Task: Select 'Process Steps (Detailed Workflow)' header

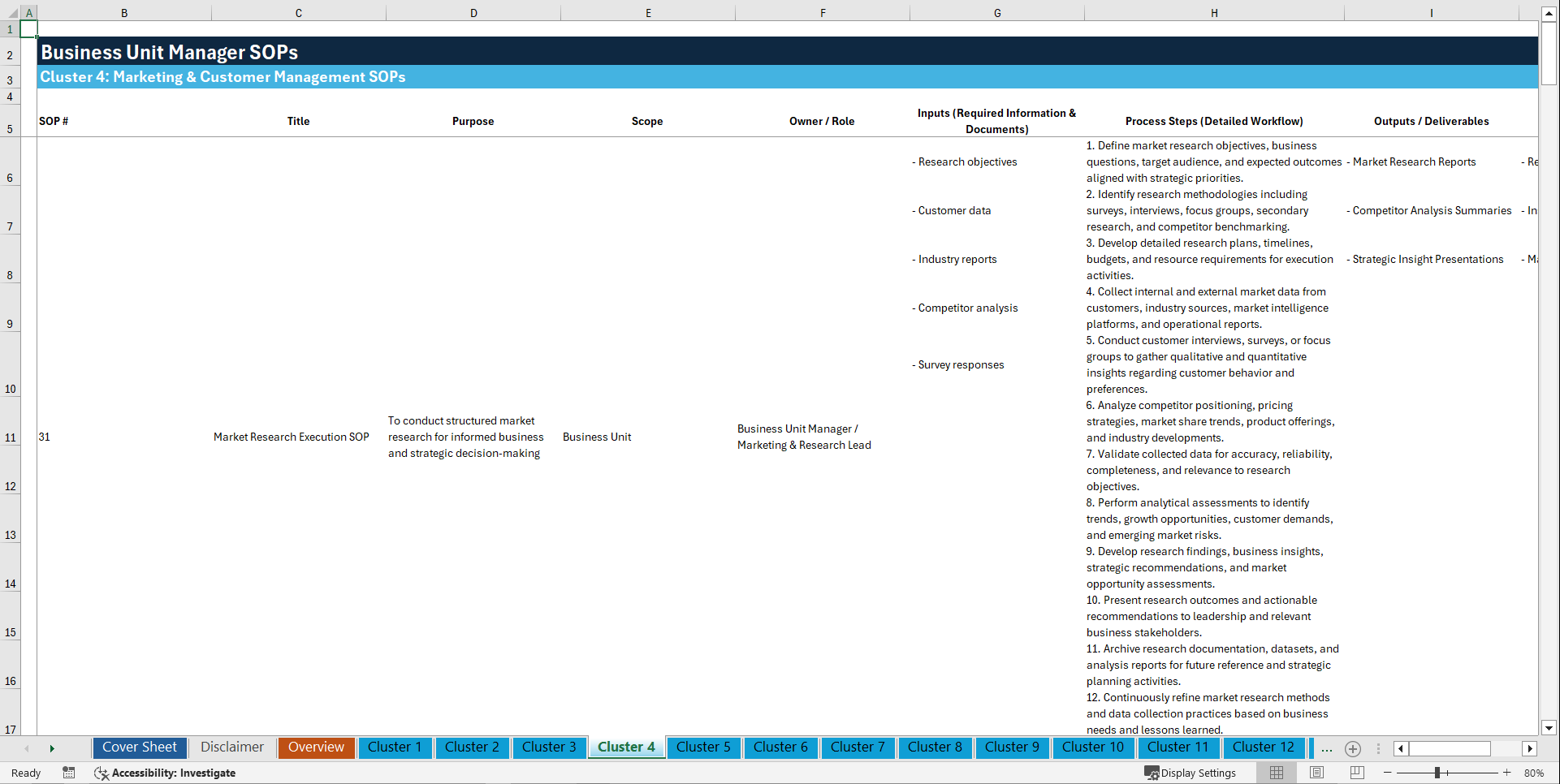Action: pyautogui.click(x=1214, y=121)
